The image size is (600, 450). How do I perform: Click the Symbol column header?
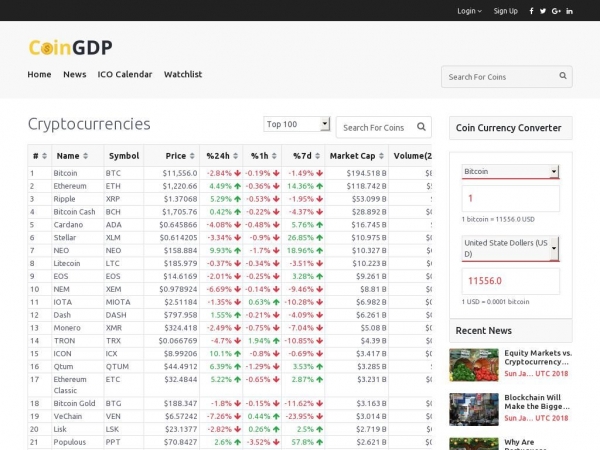124,156
